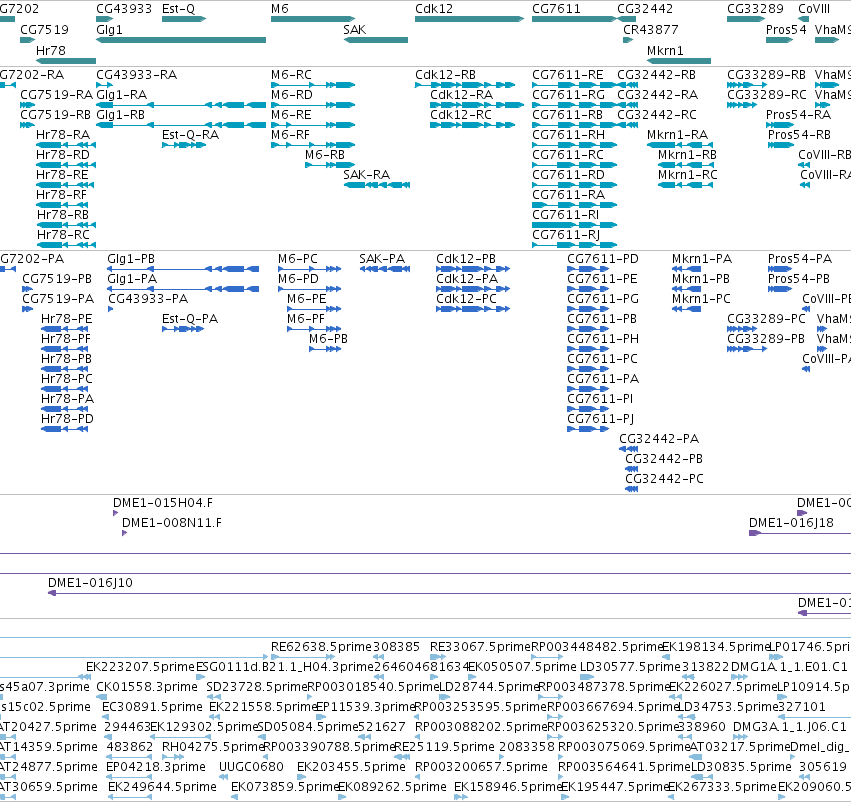Select the long Glg1 gene bar
Screen dimensions: 851x802
pyautogui.click(x=181, y=40)
